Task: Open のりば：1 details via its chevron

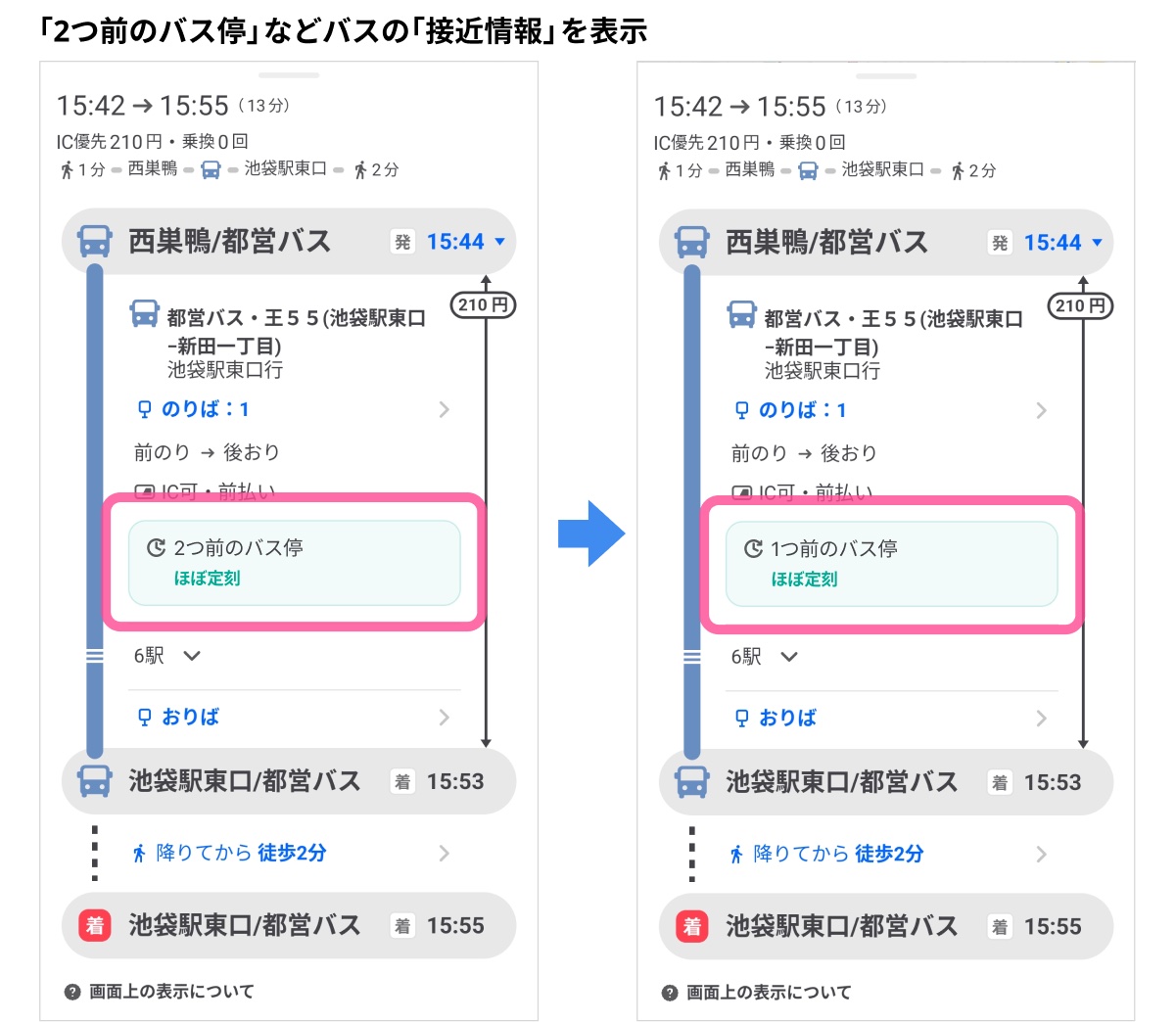Action: [x=445, y=409]
